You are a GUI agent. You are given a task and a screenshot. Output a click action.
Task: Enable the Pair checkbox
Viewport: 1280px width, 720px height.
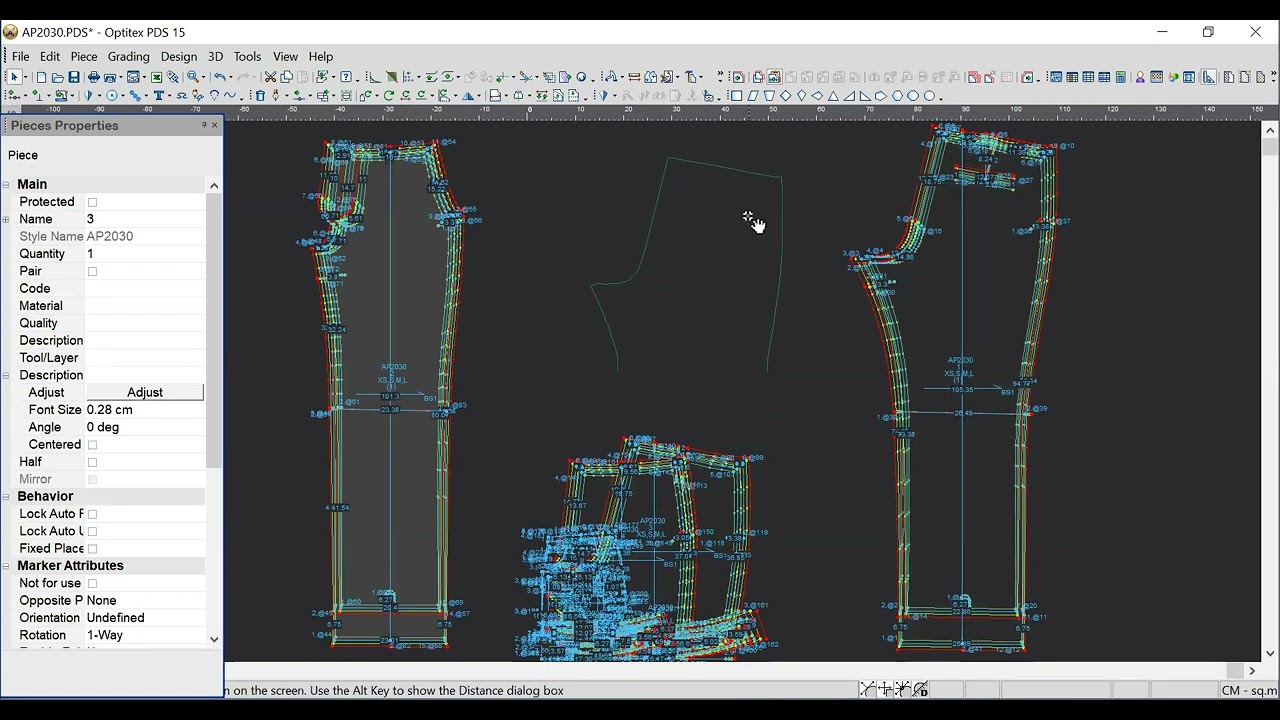click(x=92, y=271)
